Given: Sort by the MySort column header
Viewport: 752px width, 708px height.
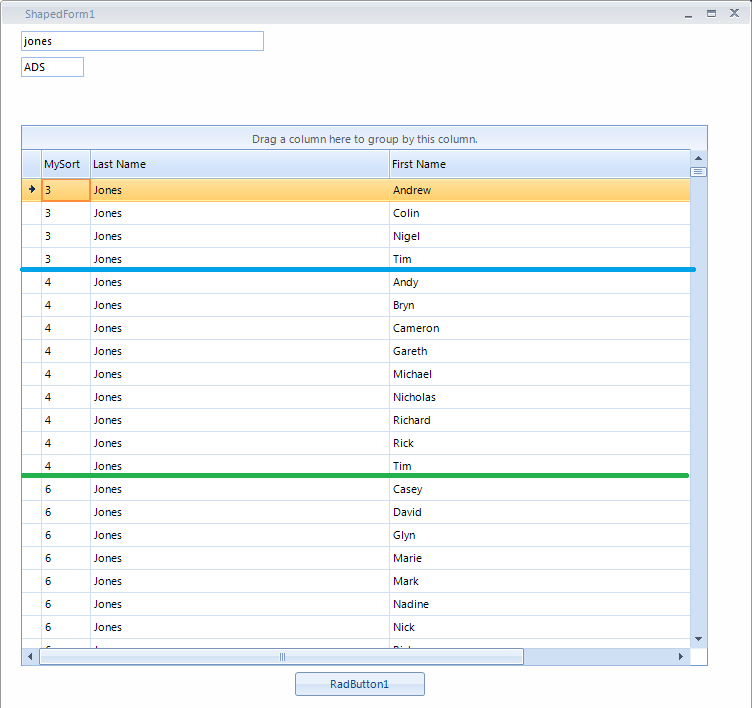Looking at the screenshot, I should (x=66, y=164).
